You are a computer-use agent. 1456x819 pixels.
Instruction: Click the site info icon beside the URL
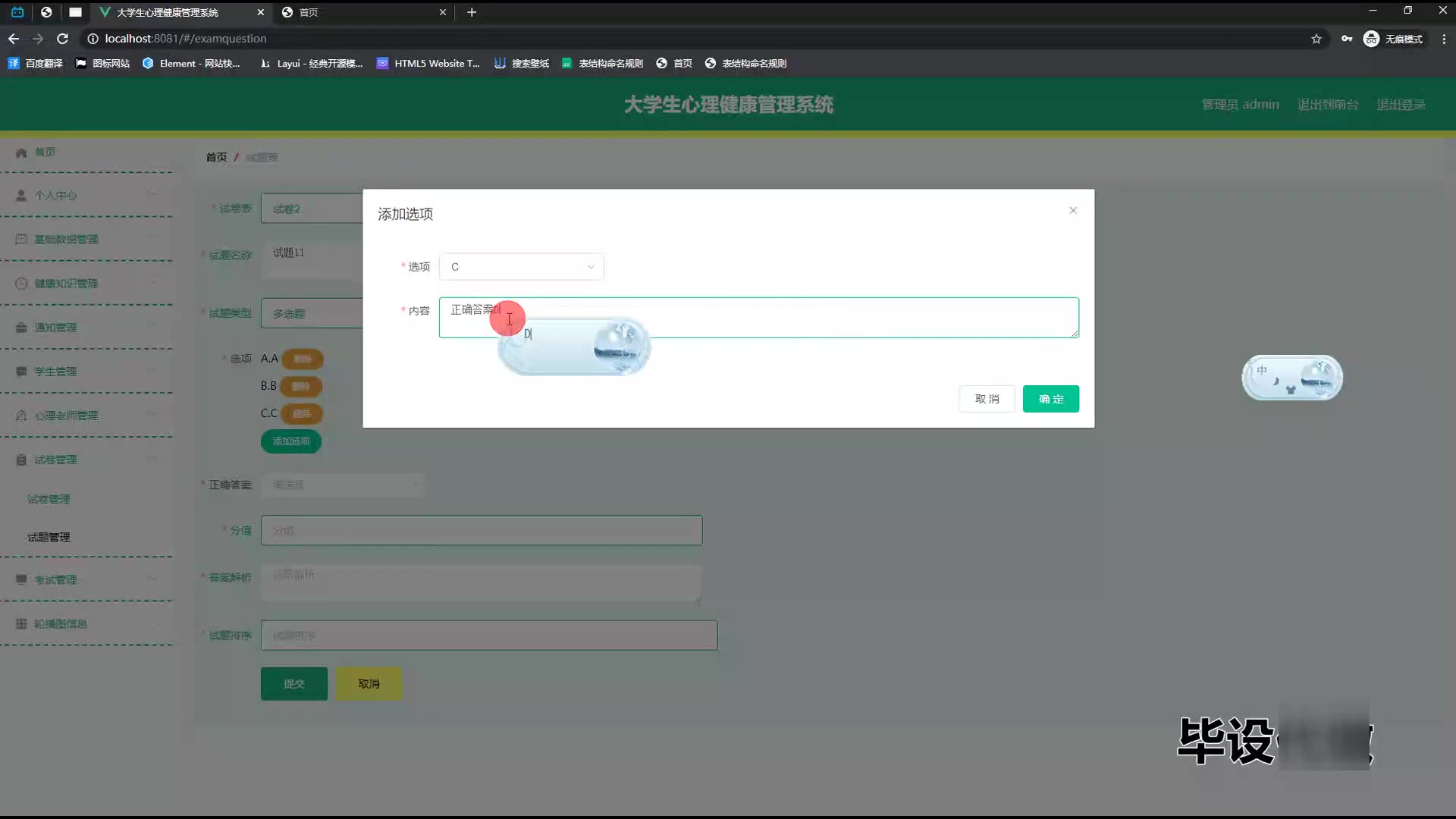[93, 39]
